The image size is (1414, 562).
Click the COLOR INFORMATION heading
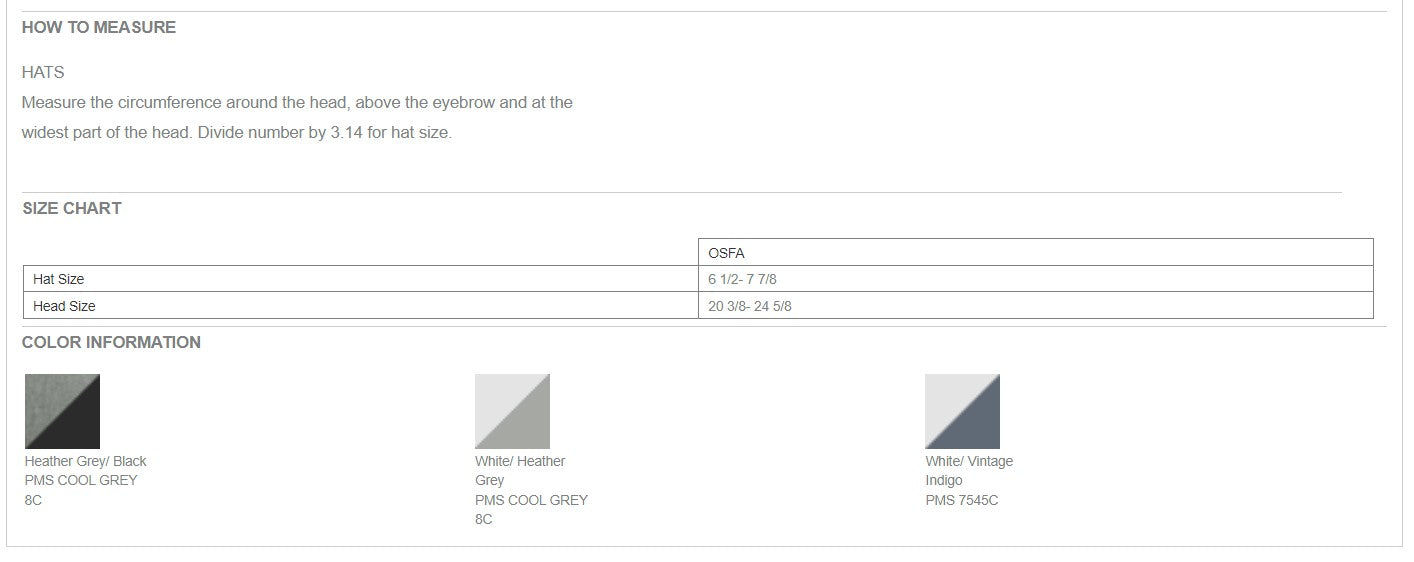[111, 342]
